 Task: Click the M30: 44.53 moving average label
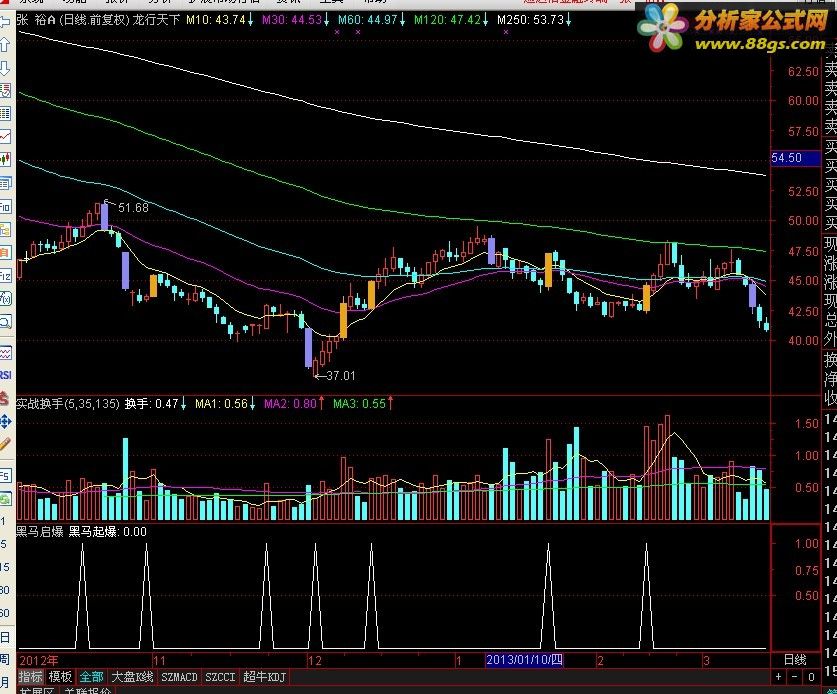pyautogui.click(x=296, y=20)
